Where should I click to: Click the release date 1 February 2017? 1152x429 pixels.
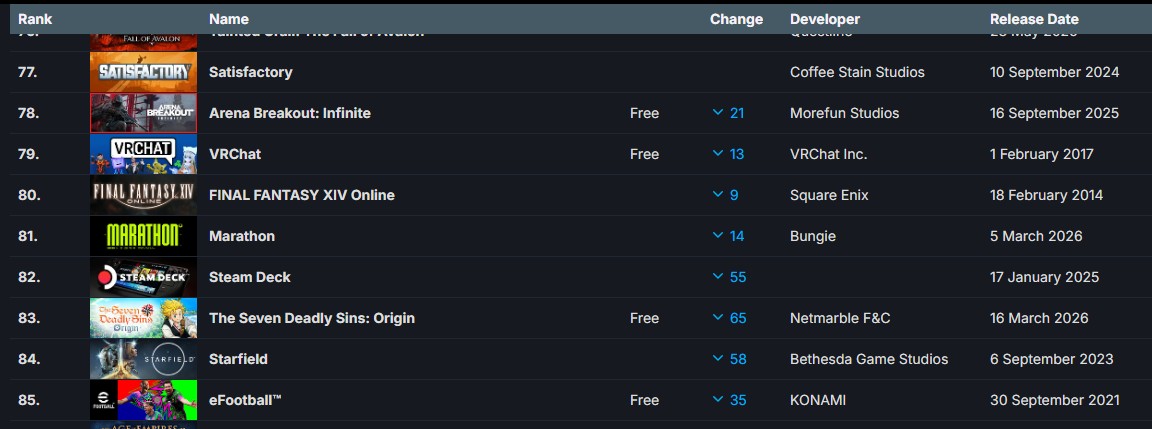point(1042,154)
